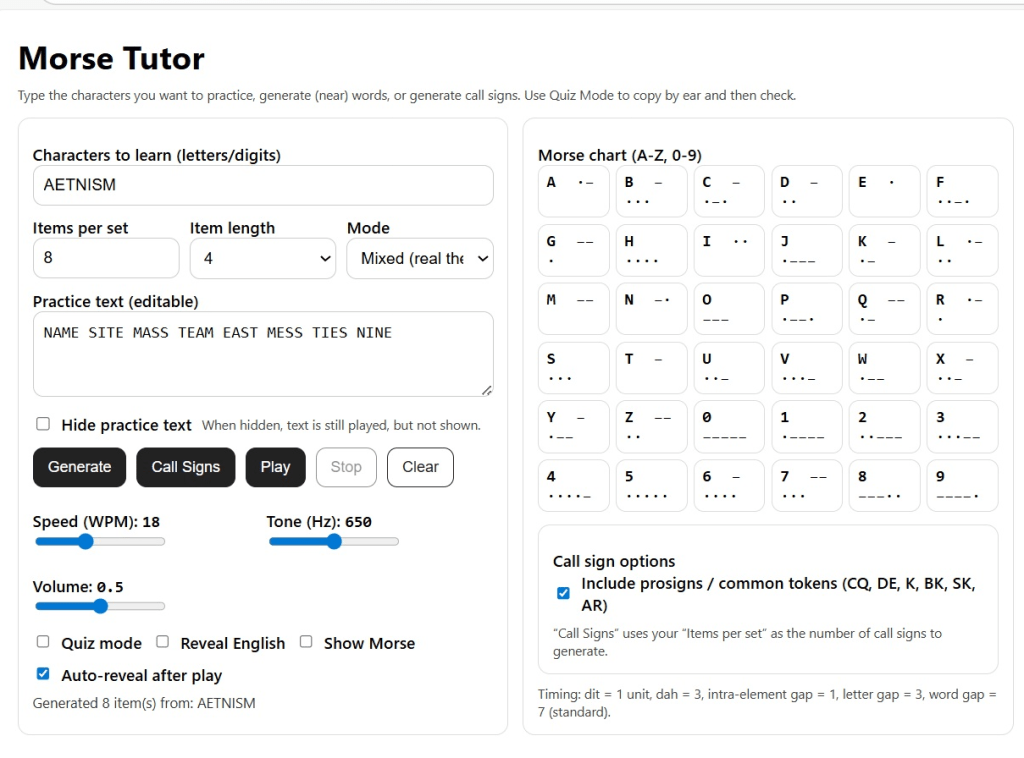The width and height of the screenshot is (1024, 758).
Task: Select the T tile showing a single dah
Action: 651,367
